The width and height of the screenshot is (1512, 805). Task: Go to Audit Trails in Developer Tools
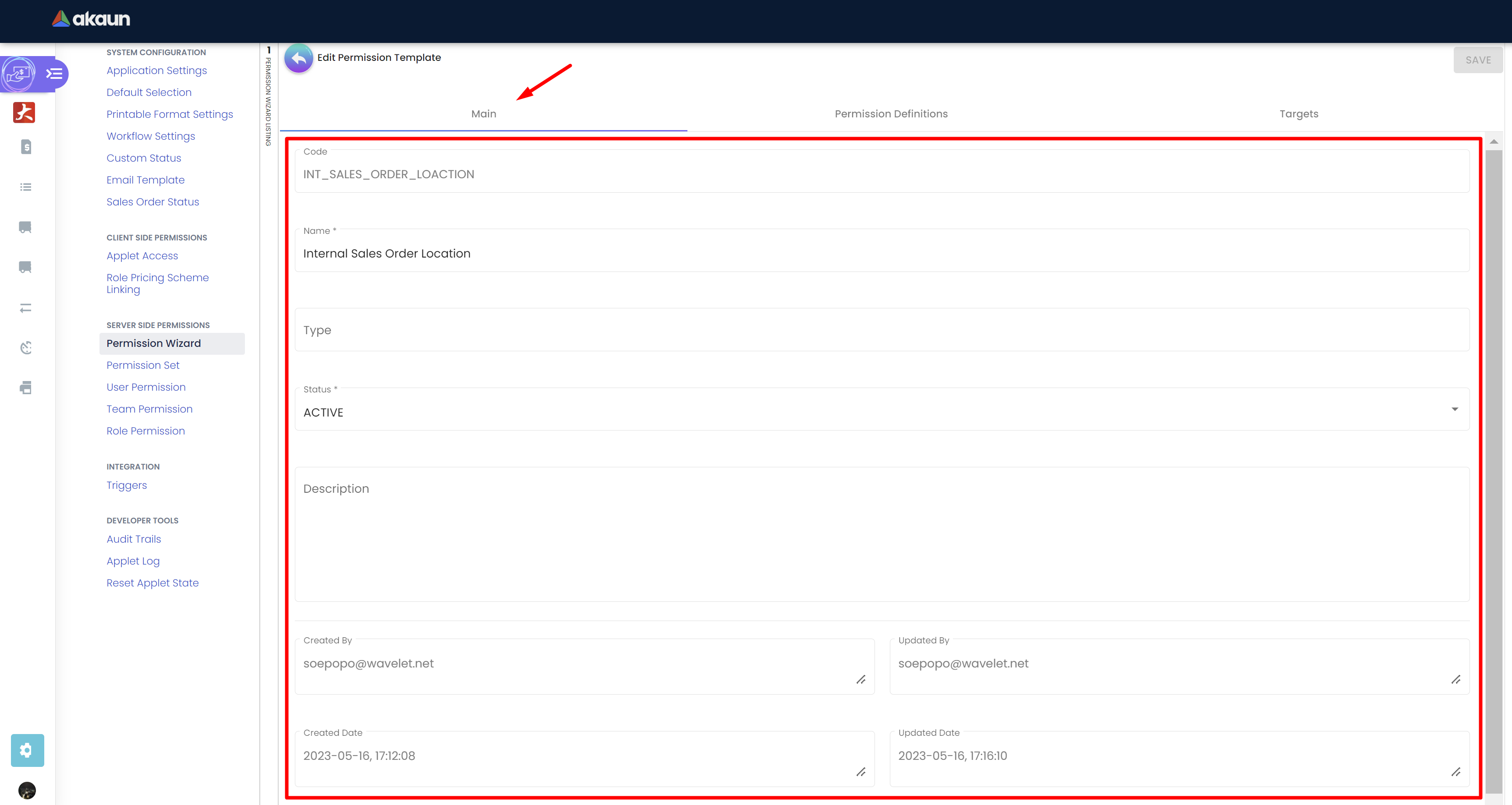pyautogui.click(x=133, y=539)
